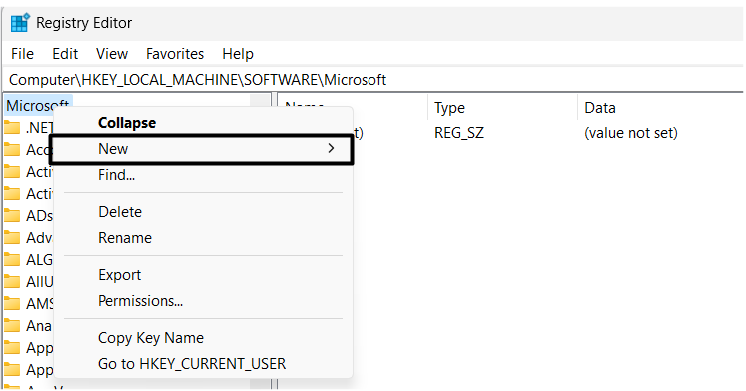Select Copy Key Name option
The image size is (746, 391).
coord(151,338)
